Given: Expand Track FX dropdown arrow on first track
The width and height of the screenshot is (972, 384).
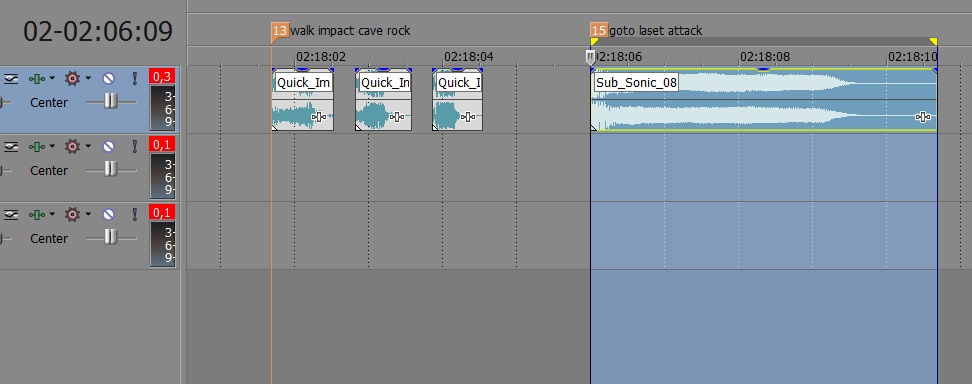Looking at the screenshot, I should (52, 78).
